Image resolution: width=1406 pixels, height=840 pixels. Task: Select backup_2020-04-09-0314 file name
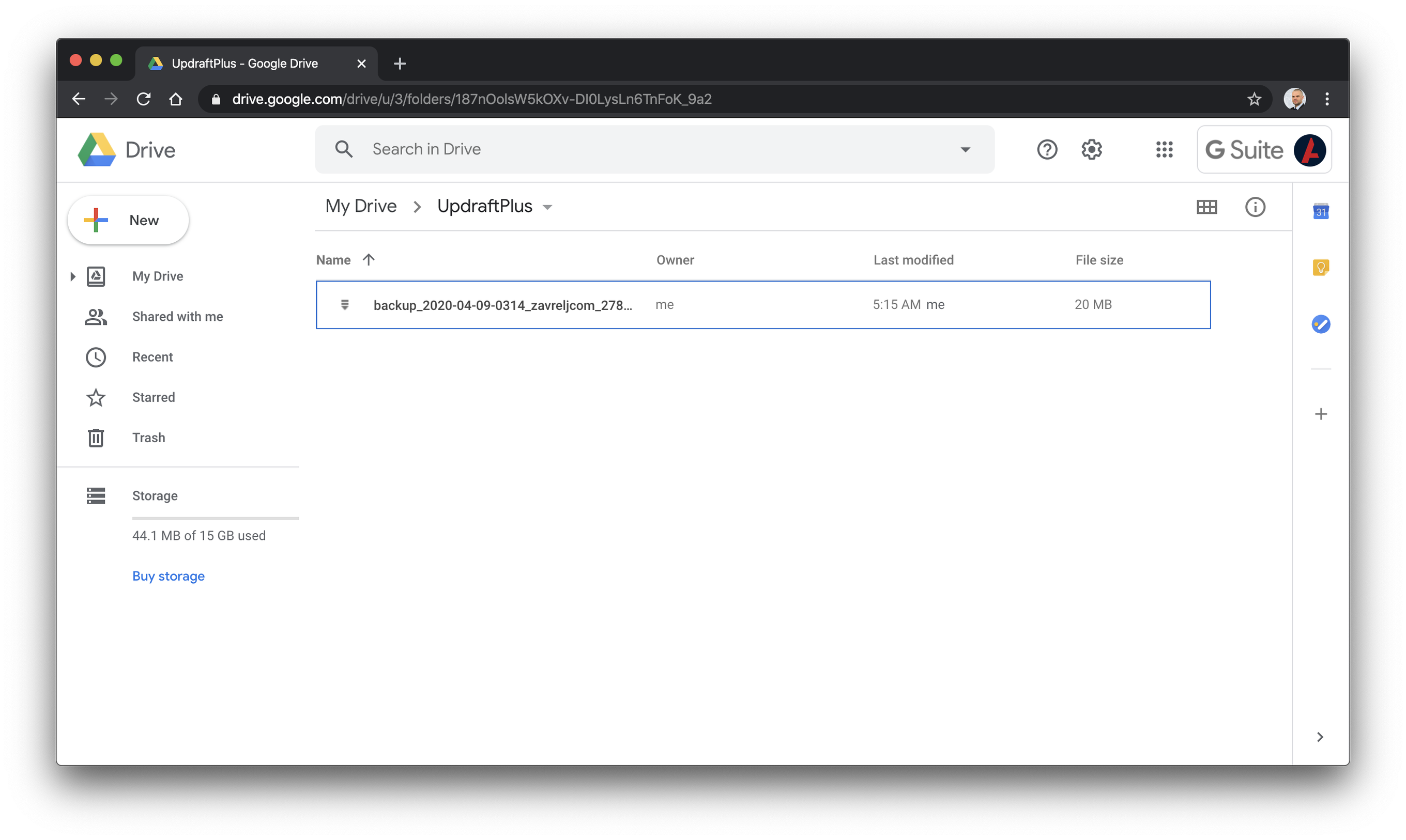pyautogui.click(x=503, y=305)
